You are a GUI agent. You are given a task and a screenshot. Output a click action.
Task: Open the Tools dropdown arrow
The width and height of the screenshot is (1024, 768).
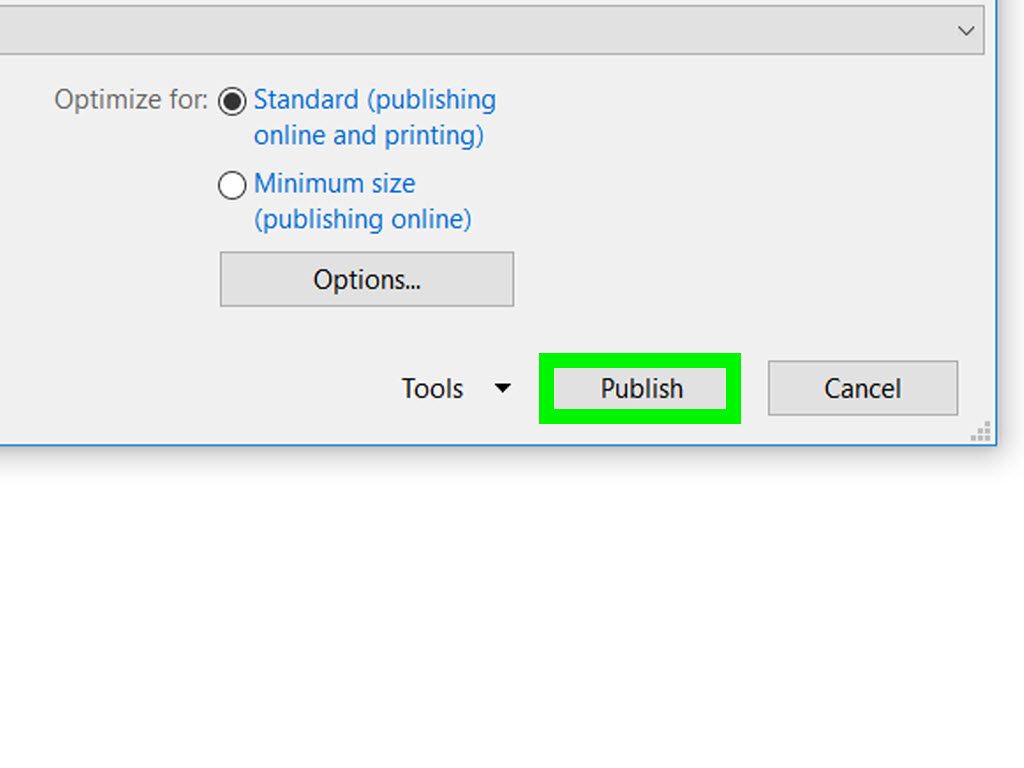pos(503,389)
